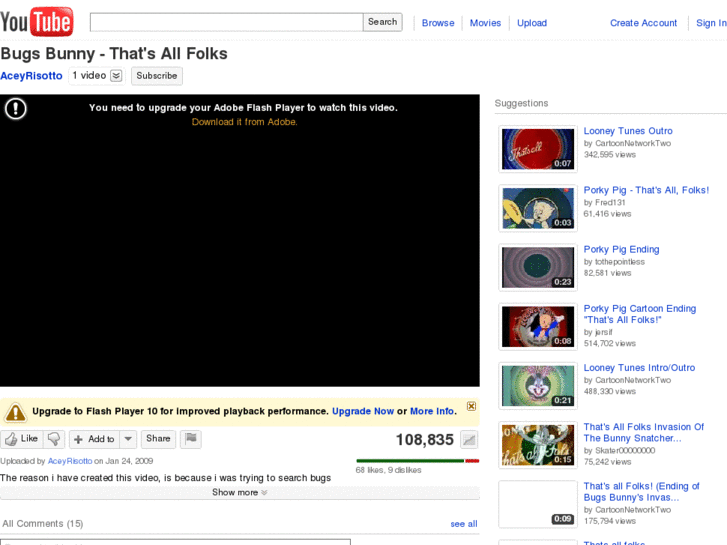Open AceyRisotto channel link under title
This screenshot has width=727, height=545.
pos(31,76)
